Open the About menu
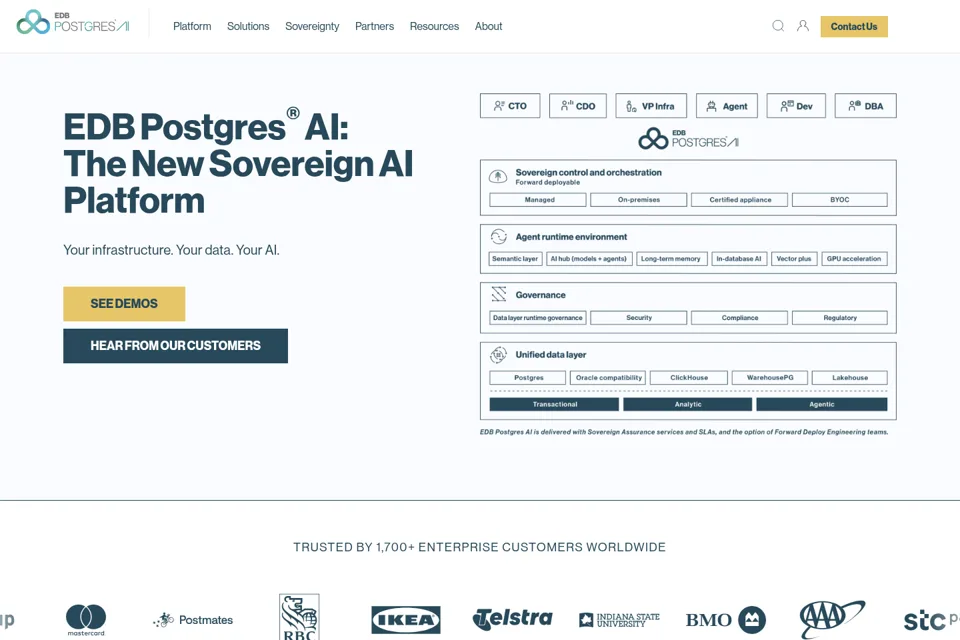 [489, 26]
